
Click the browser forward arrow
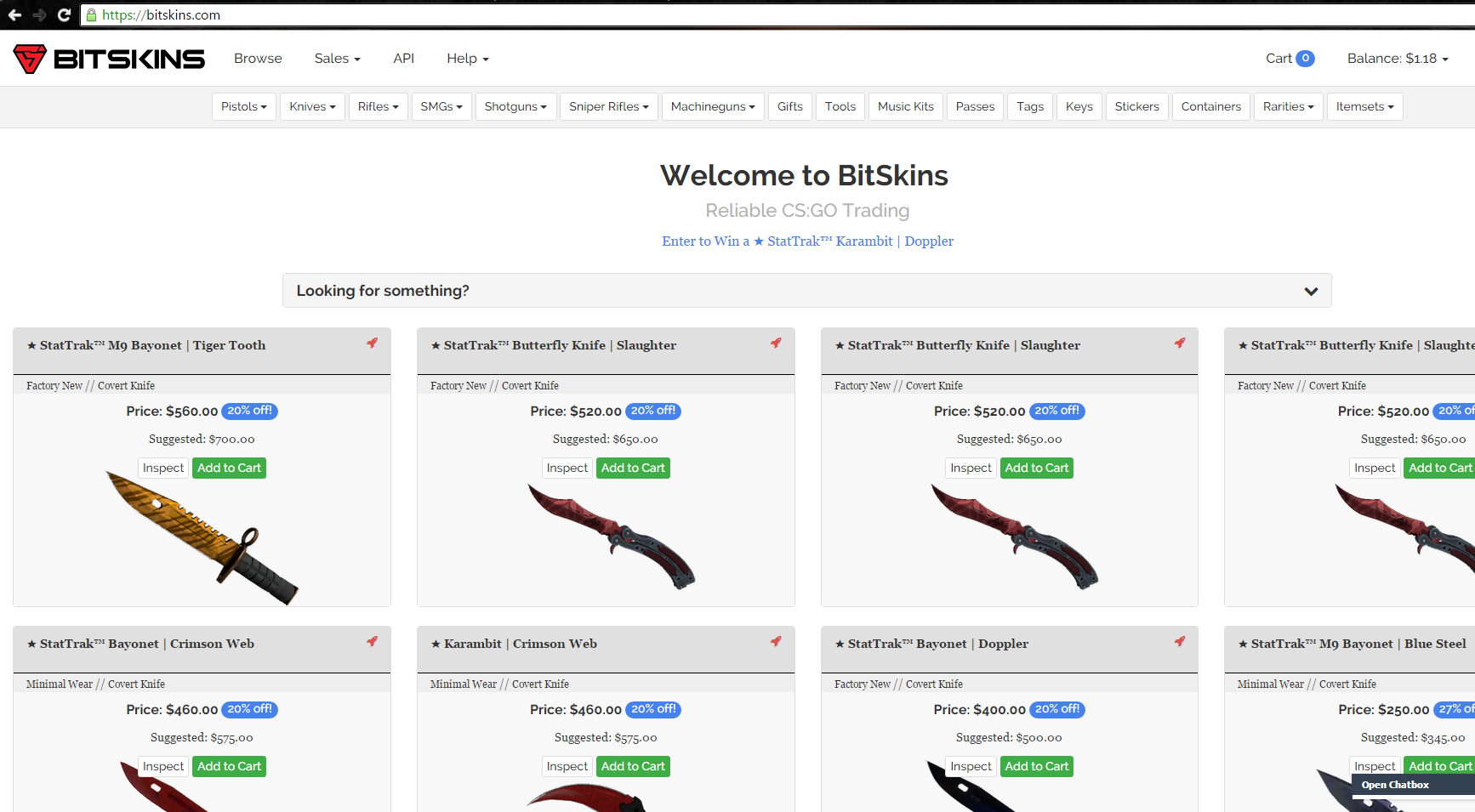(x=39, y=14)
